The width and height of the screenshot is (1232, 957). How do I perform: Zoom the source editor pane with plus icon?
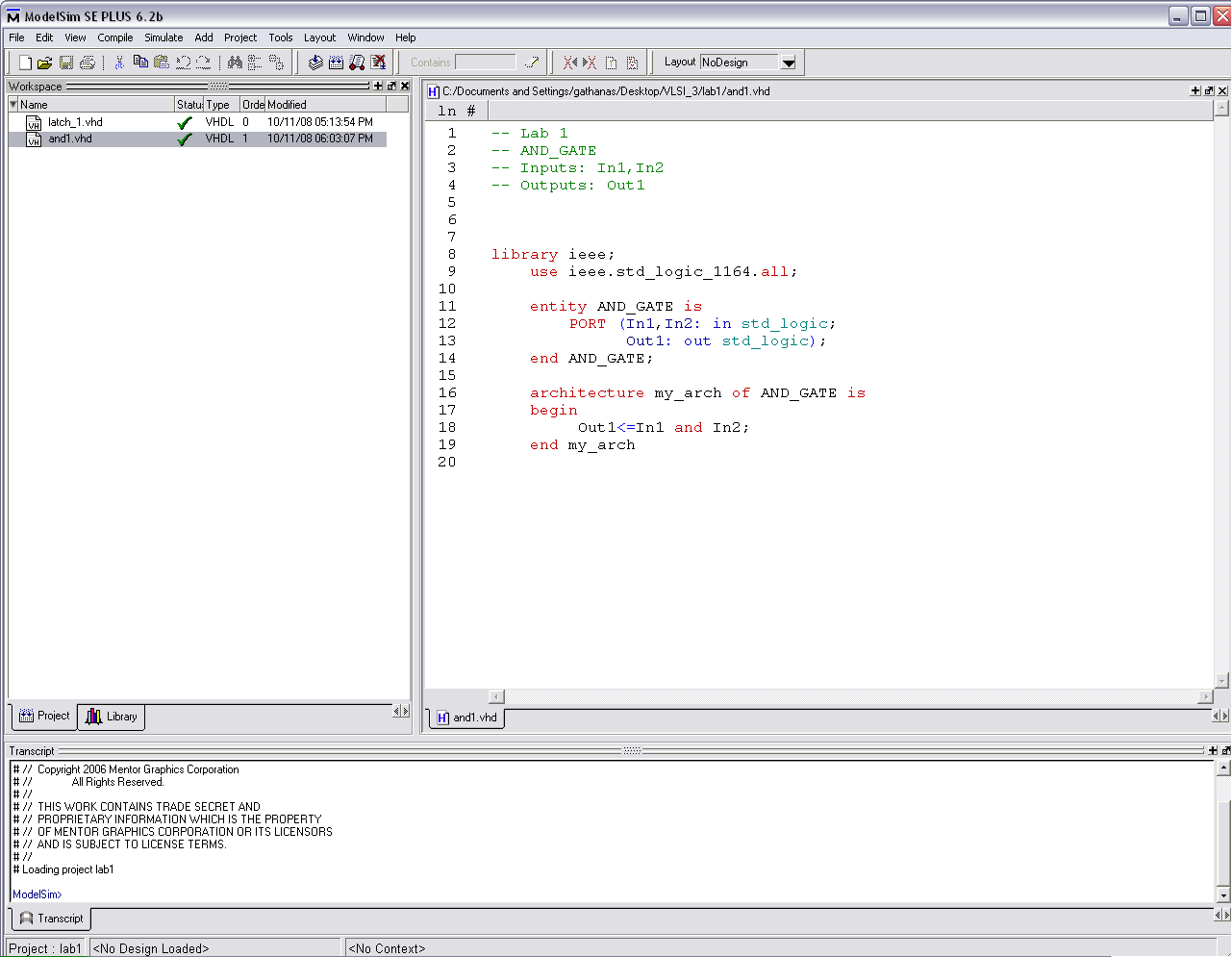(1195, 90)
